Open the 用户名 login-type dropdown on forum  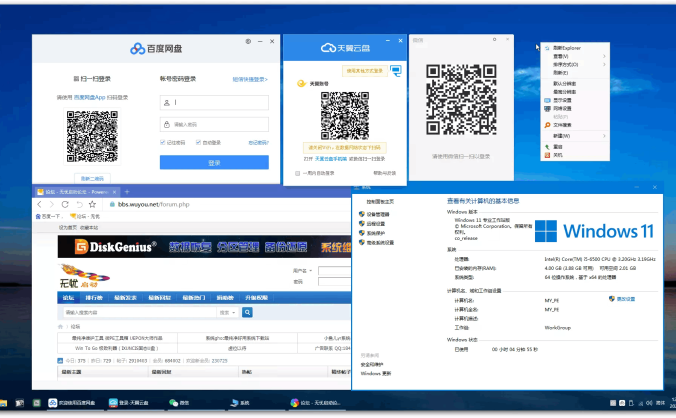302,271
